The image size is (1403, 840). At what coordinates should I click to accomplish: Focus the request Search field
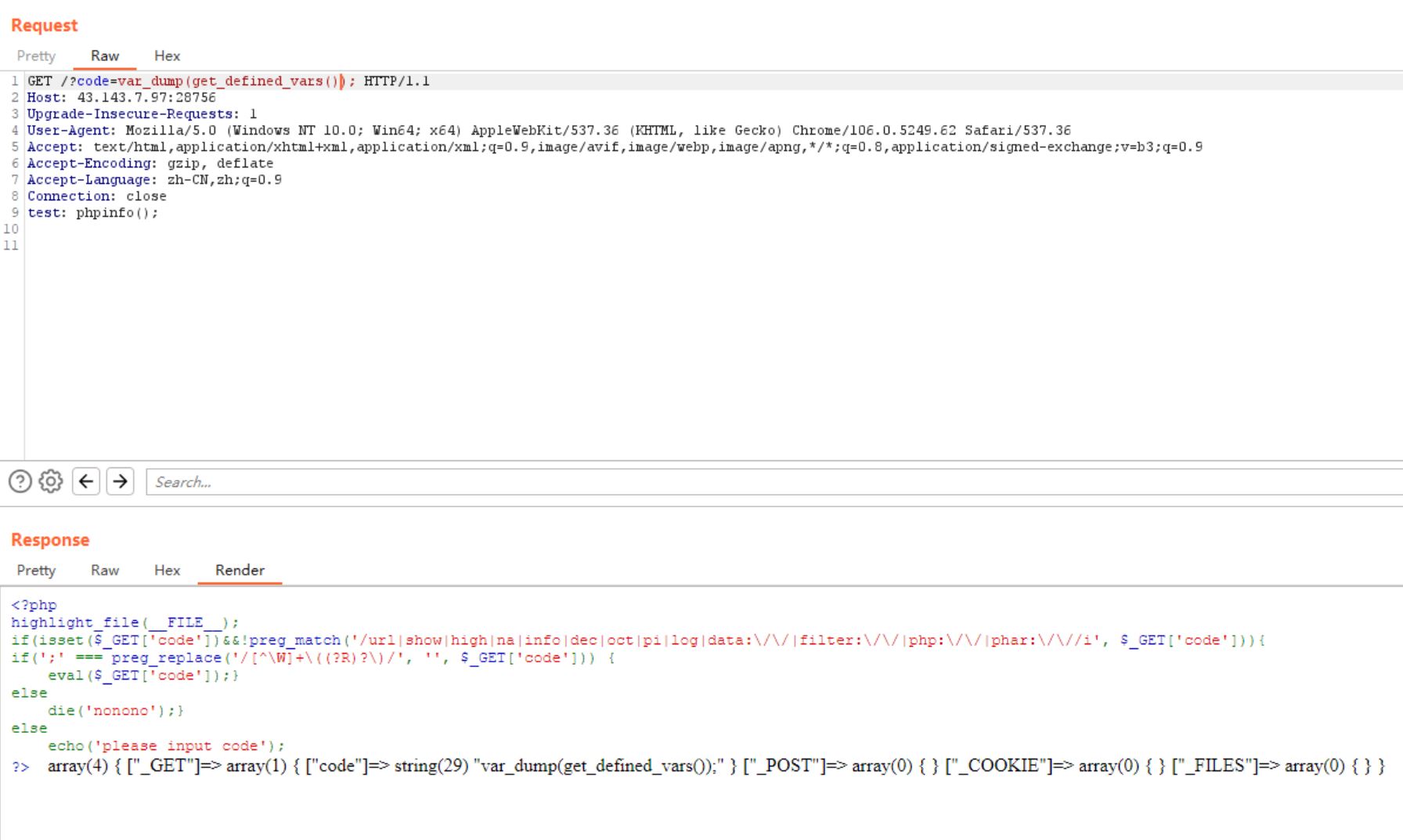[774, 481]
